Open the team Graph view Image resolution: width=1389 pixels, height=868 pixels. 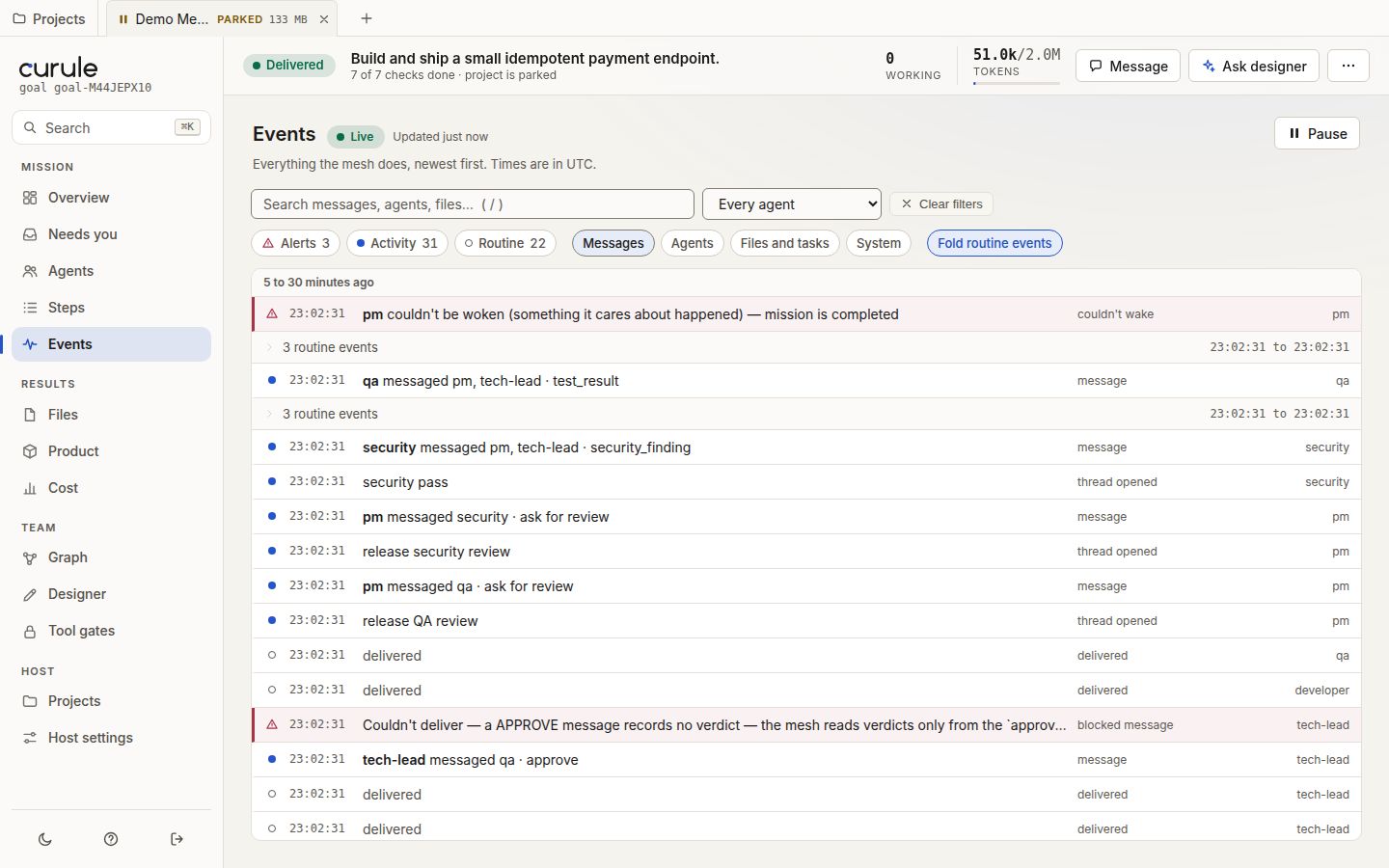[111, 557]
